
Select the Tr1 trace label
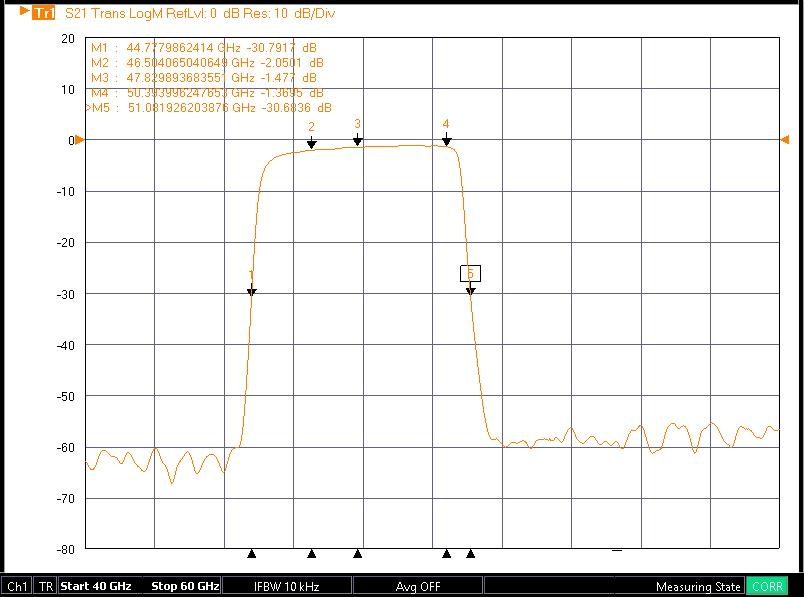(x=43, y=13)
